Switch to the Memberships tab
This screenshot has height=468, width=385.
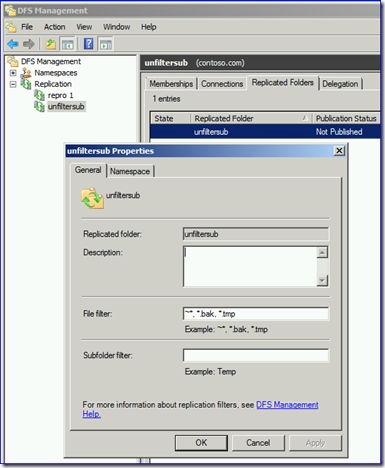coord(171,84)
